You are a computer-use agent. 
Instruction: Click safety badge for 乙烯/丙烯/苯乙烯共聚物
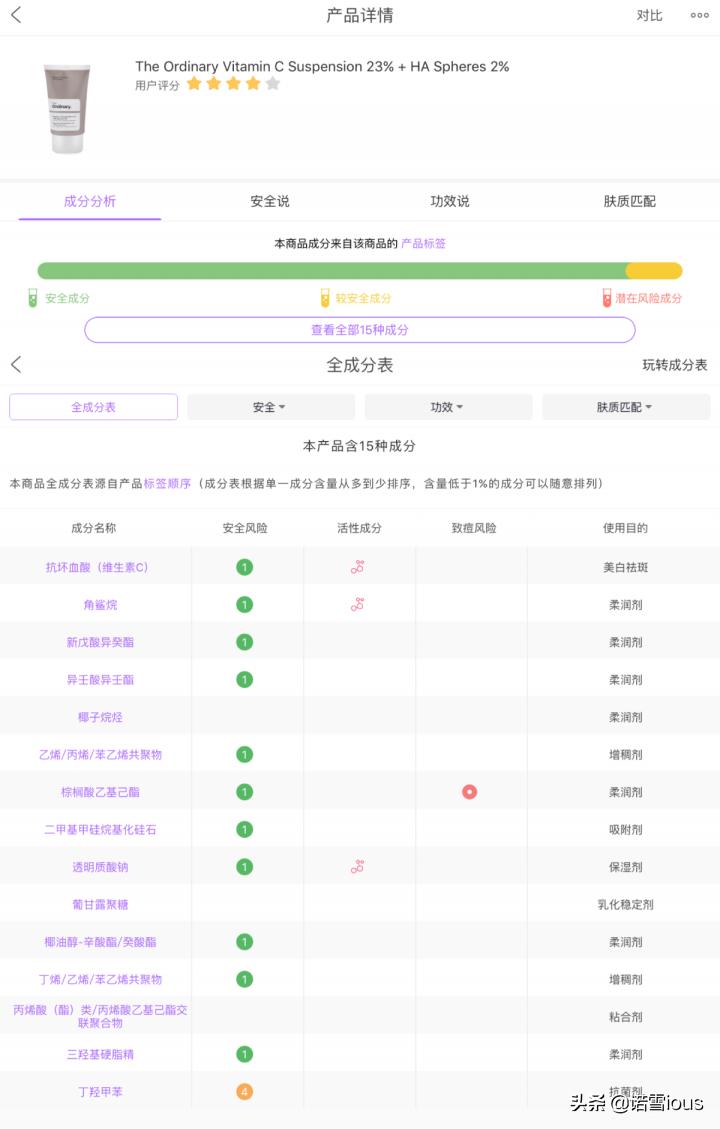245,755
